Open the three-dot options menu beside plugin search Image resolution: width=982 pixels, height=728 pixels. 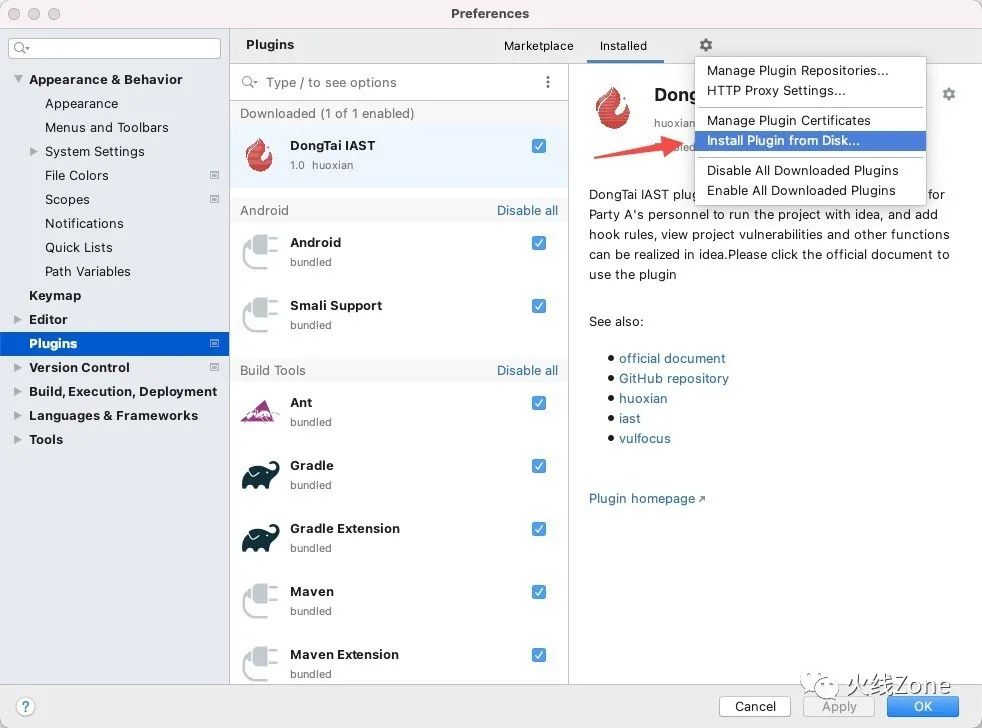[547, 82]
